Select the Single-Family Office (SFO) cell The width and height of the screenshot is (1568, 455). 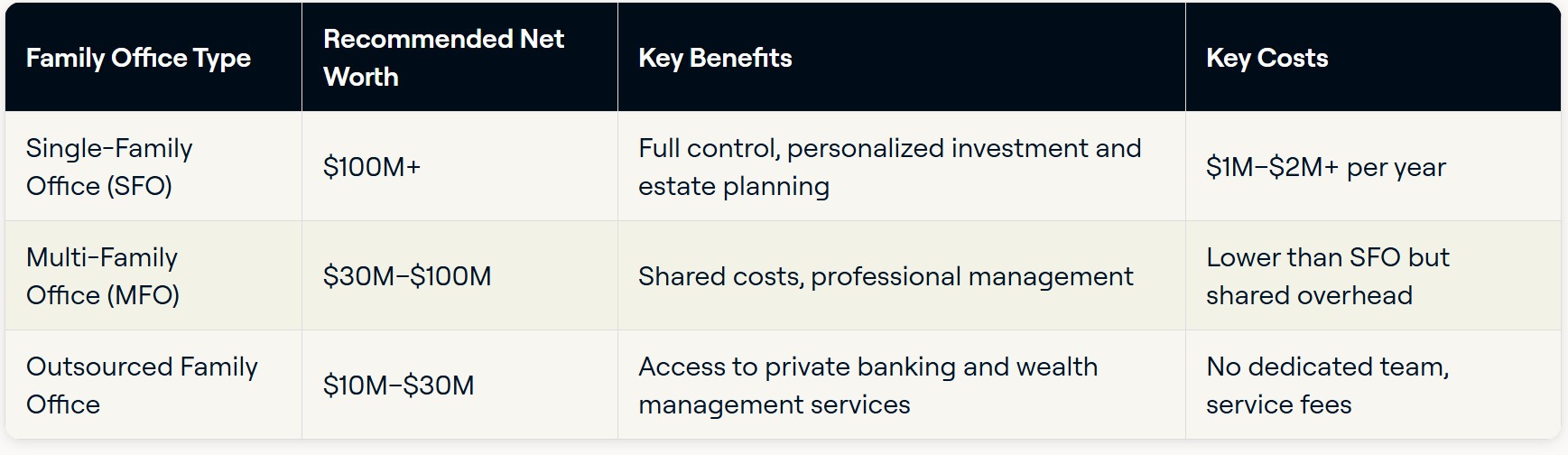tap(153, 167)
